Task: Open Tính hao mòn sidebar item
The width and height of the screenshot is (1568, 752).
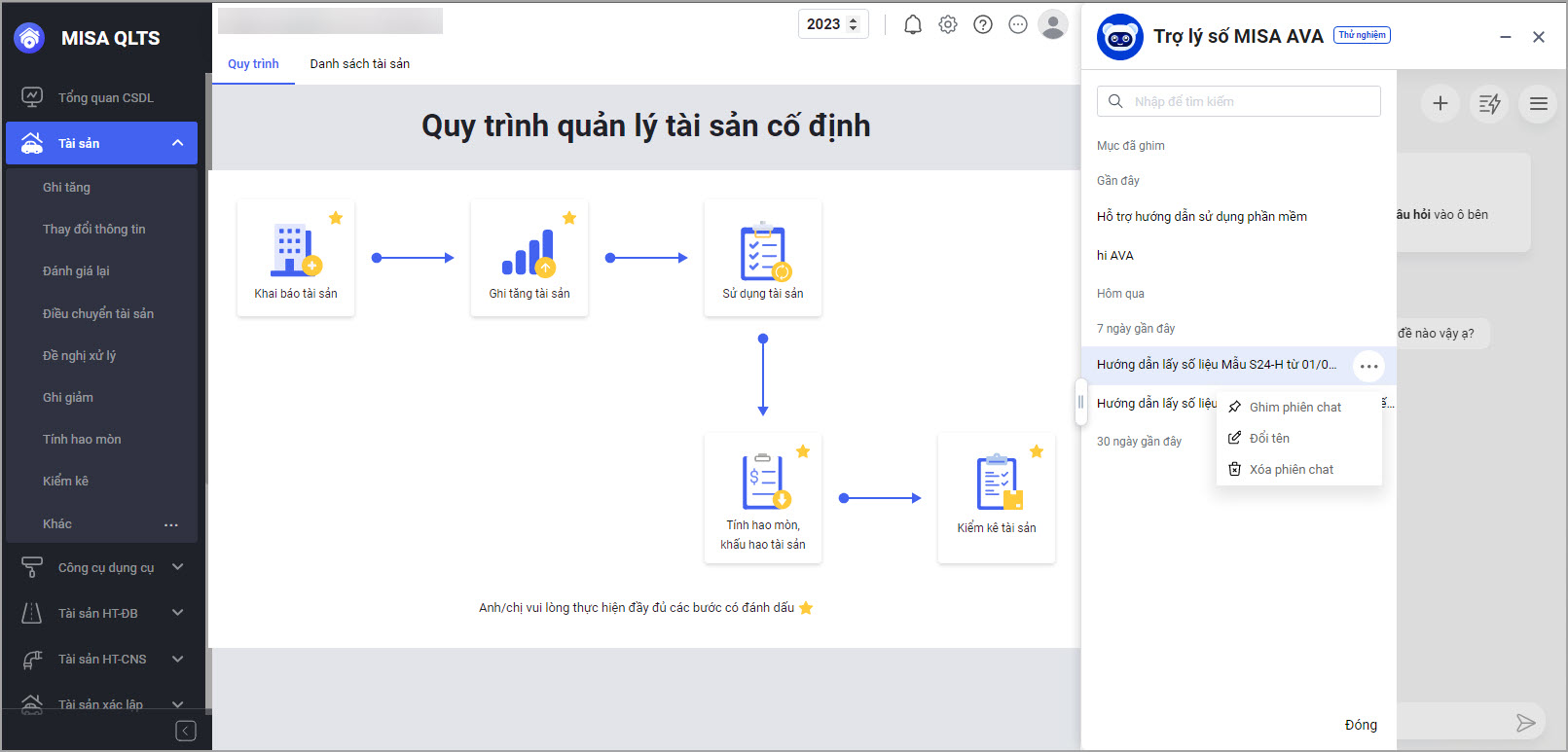Action: pyautogui.click(x=82, y=439)
